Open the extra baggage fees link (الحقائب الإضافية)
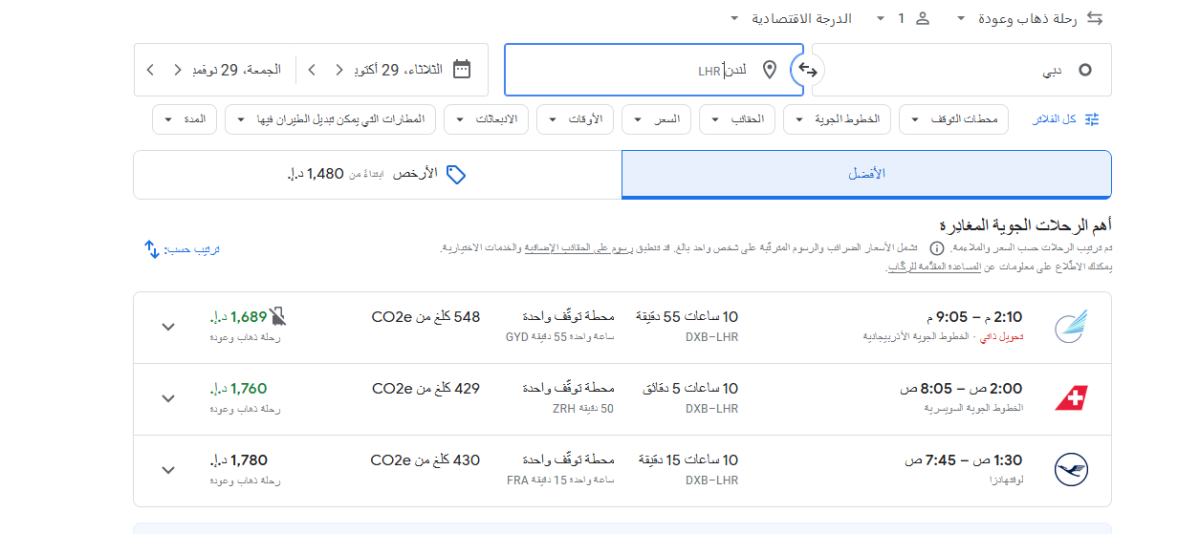The image size is (1200, 534). point(557,248)
